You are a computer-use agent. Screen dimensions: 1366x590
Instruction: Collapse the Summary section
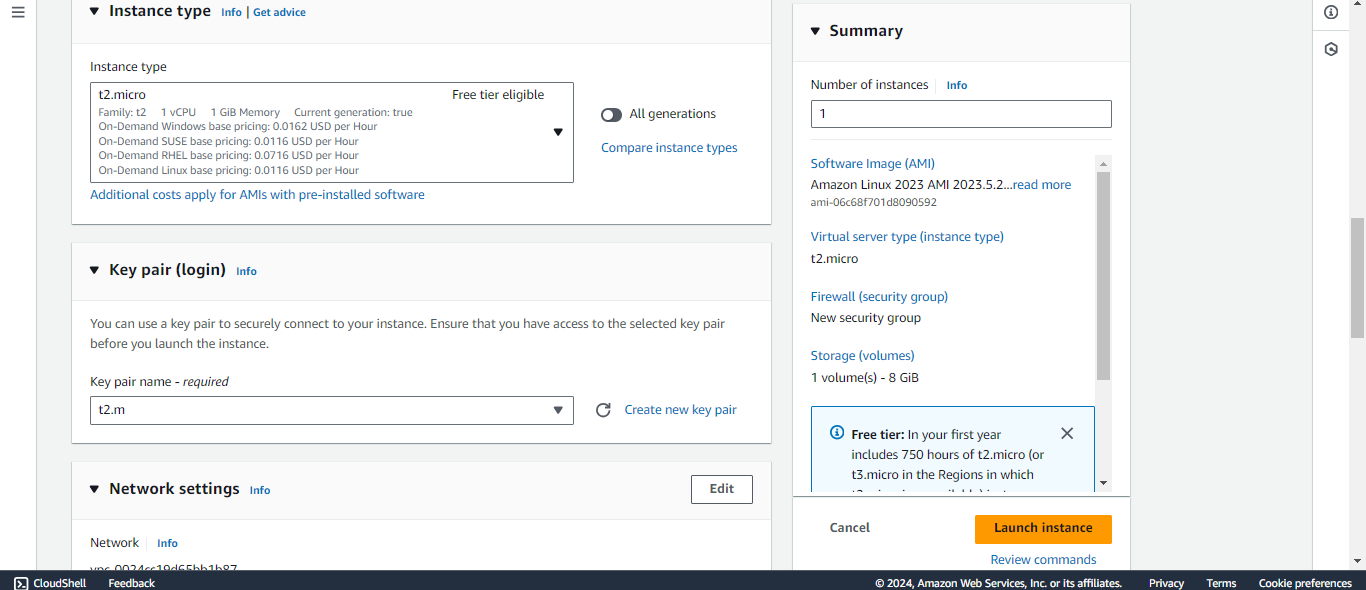click(815, 31)
